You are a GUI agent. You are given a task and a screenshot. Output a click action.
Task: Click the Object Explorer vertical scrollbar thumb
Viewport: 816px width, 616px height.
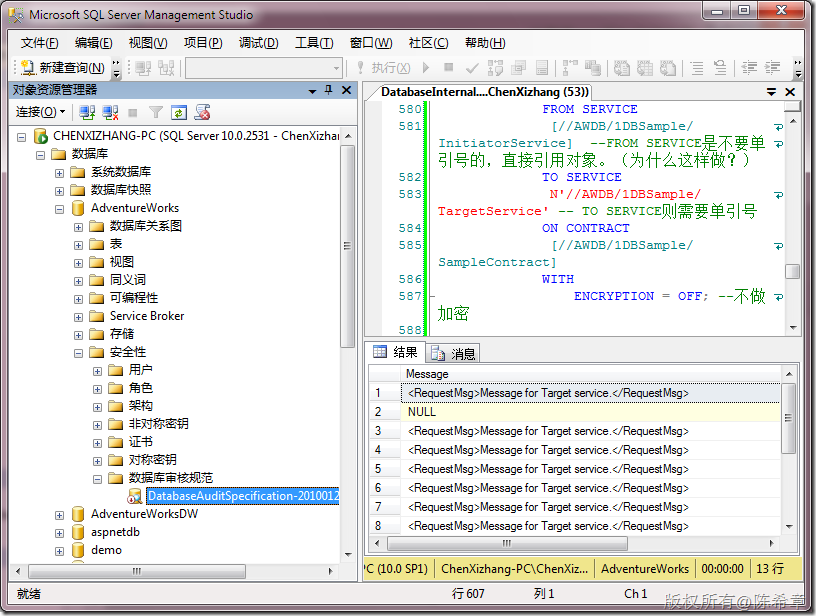(x=347, y=246)
